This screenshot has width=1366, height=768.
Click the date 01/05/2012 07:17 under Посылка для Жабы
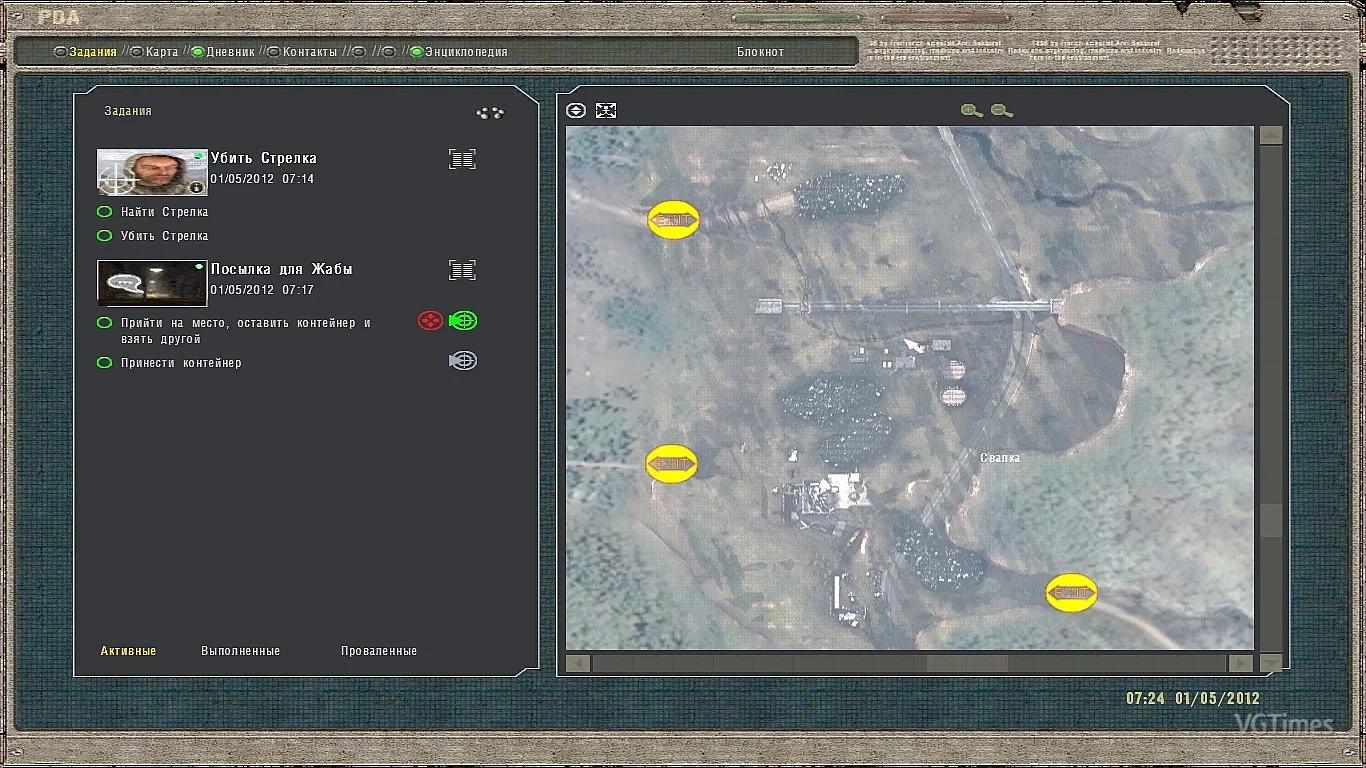click(x=262, y=290)
